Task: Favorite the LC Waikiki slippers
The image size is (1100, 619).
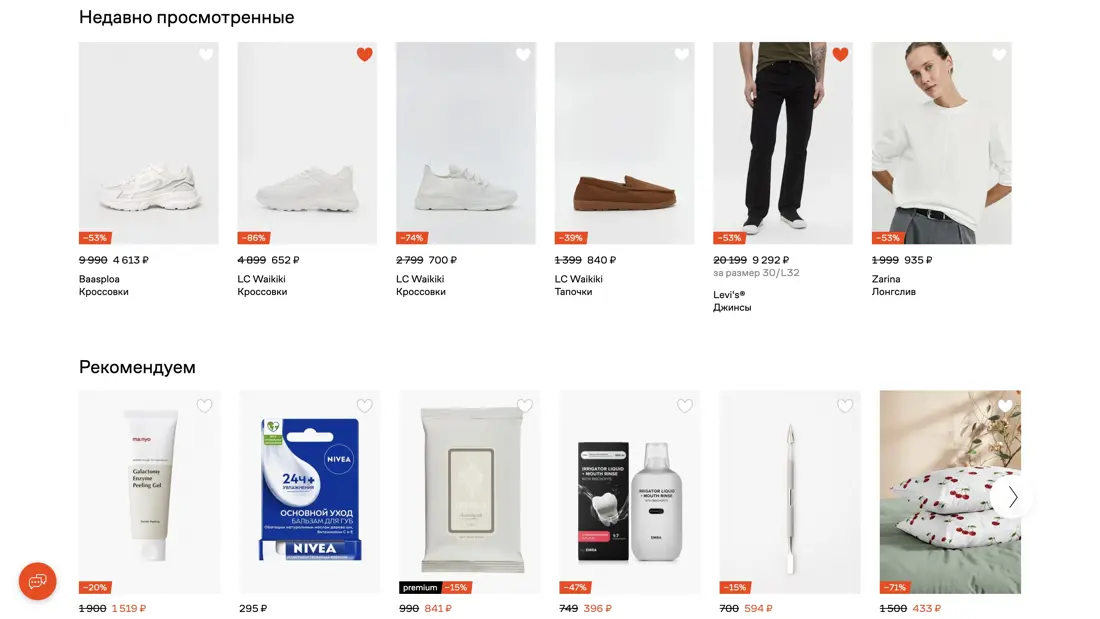Action: (x=682, y=55)
